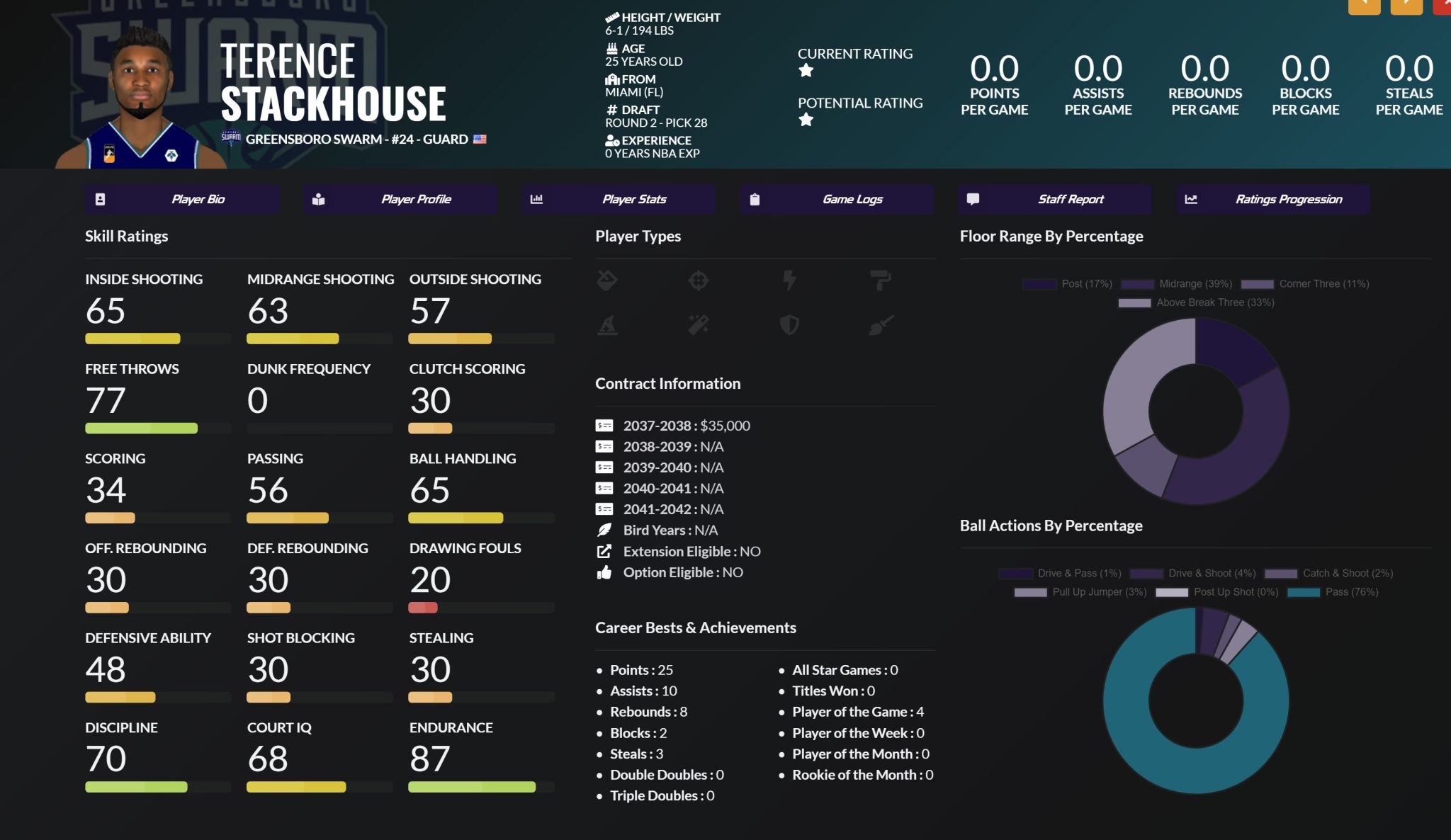Screen dimensions: 1451x840
Task: Open the Player Bio tab
Action: point(182,200)
